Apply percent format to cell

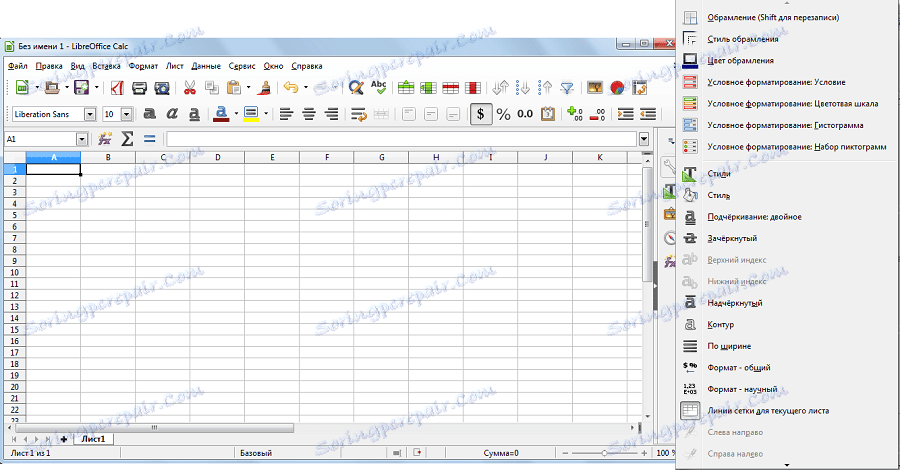503,114
